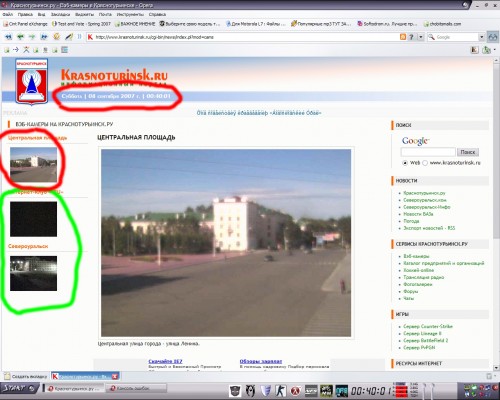The image size is (500, 400).
Task: Click the K icon on the right toolbar
Action: click(x=474, y=50)
